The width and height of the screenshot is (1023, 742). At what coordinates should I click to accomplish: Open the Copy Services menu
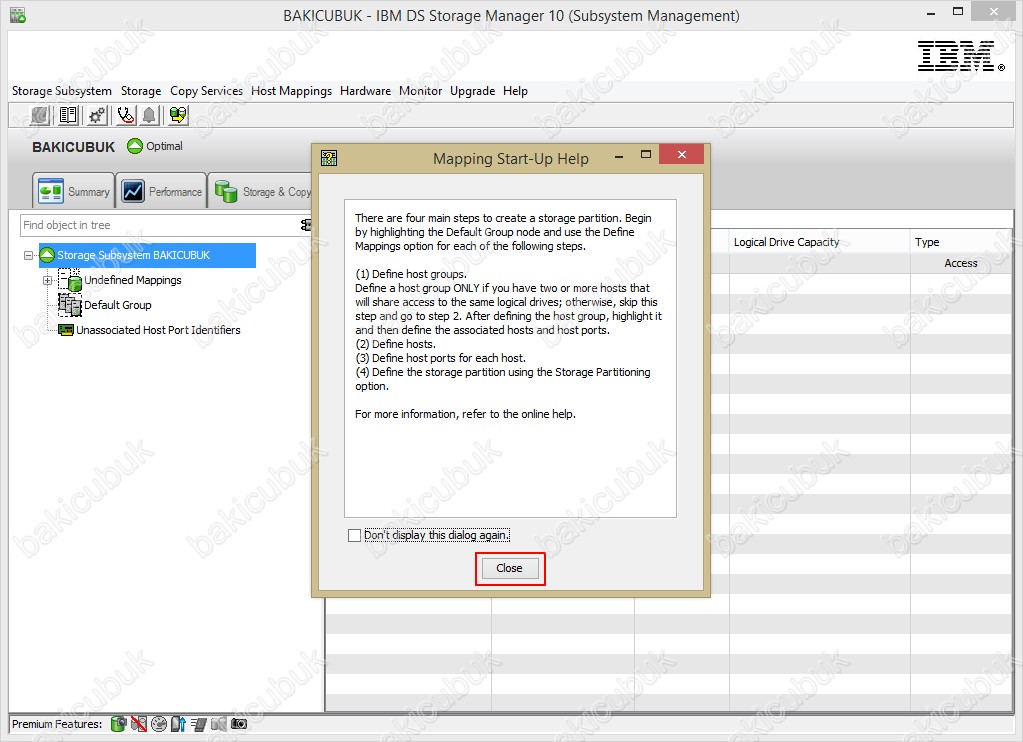206,91
